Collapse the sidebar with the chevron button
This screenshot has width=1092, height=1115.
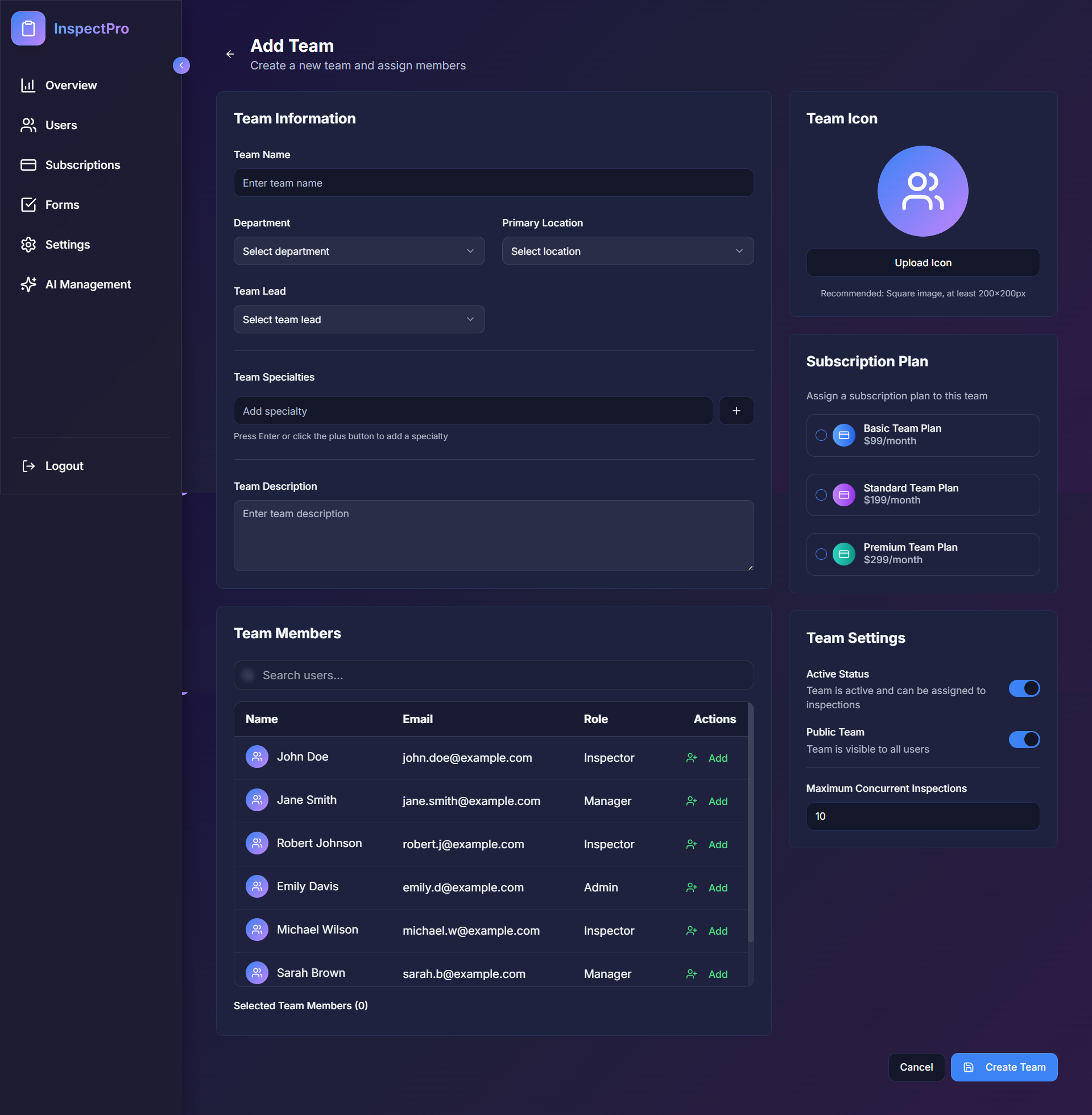click(x=181, y=65)
